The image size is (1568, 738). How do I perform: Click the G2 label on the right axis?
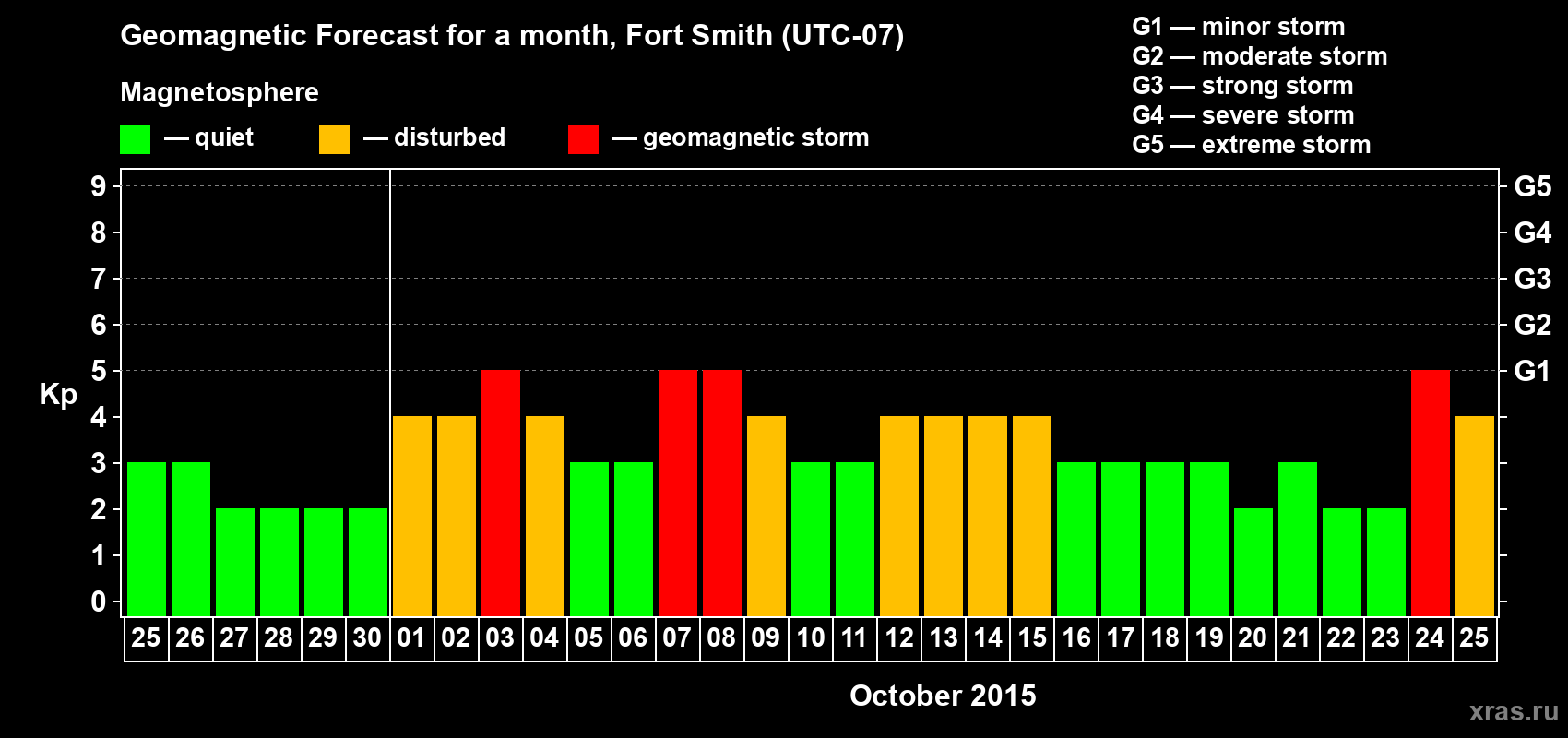click(x=1532, y=325)
